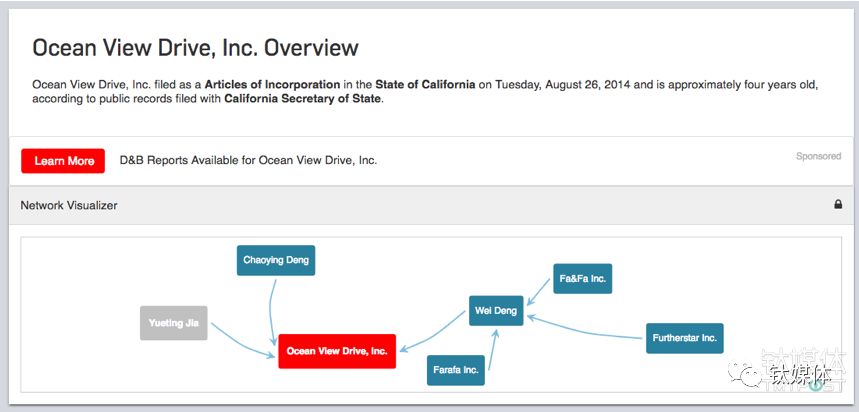Viewport: 859px width, 412px height.
Task: Select the Farafa Inc. node
Action: (x=456, y=370)
